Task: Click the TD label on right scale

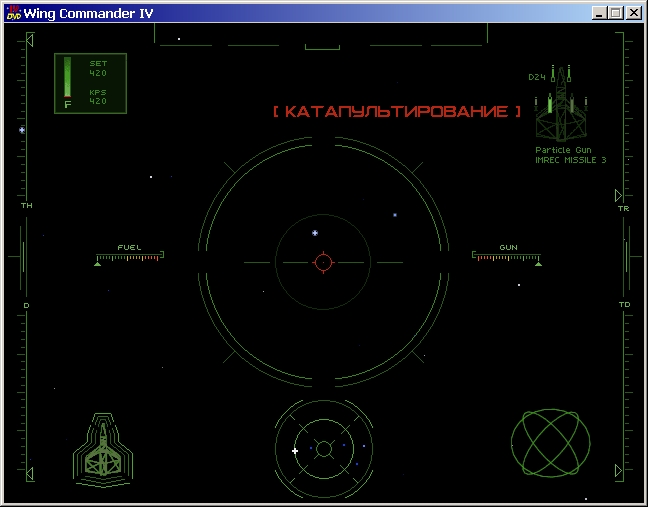Action: (x=624, y=304)
